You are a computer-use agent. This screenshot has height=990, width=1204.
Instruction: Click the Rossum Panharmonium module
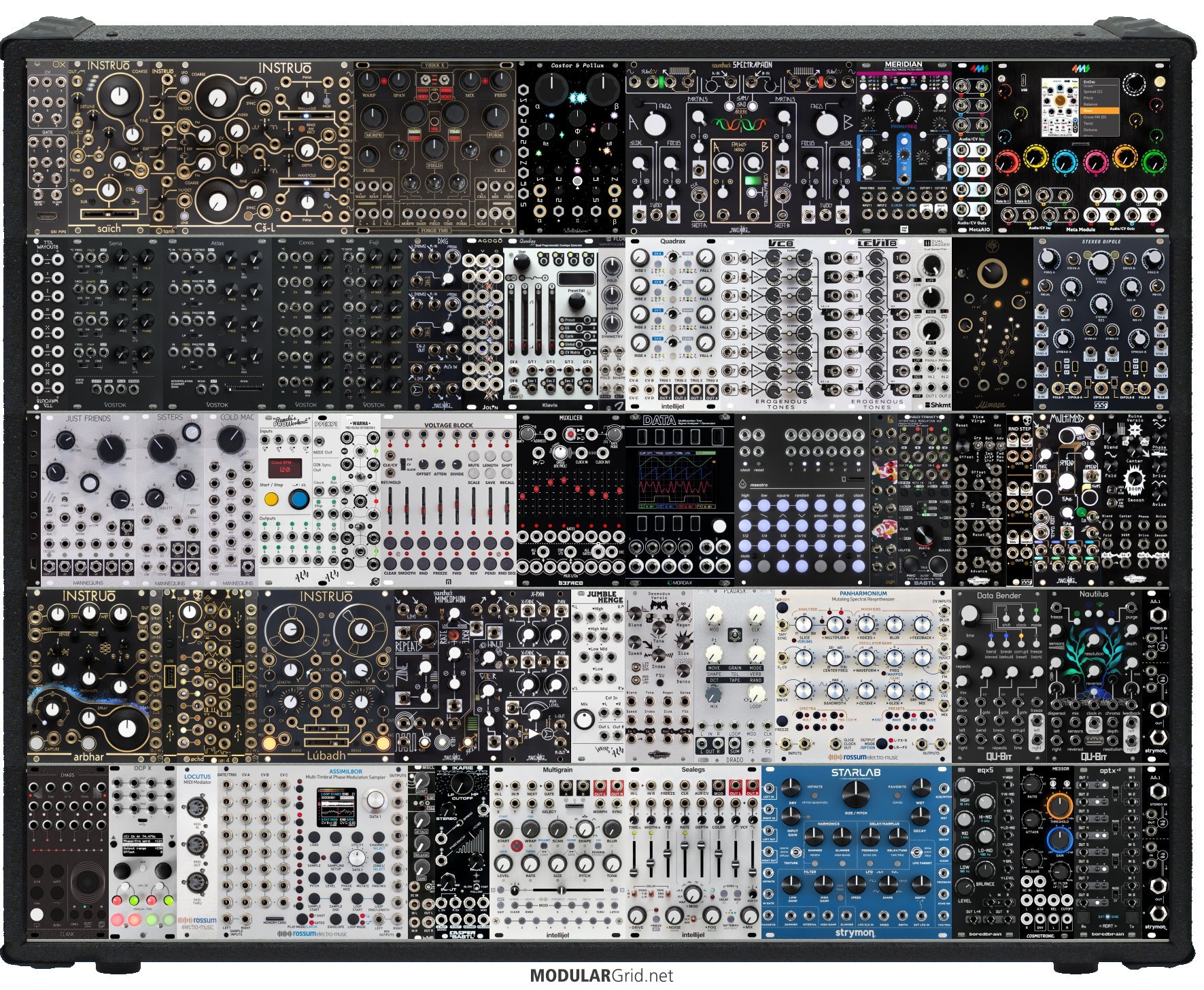click(x=863, y=677)
